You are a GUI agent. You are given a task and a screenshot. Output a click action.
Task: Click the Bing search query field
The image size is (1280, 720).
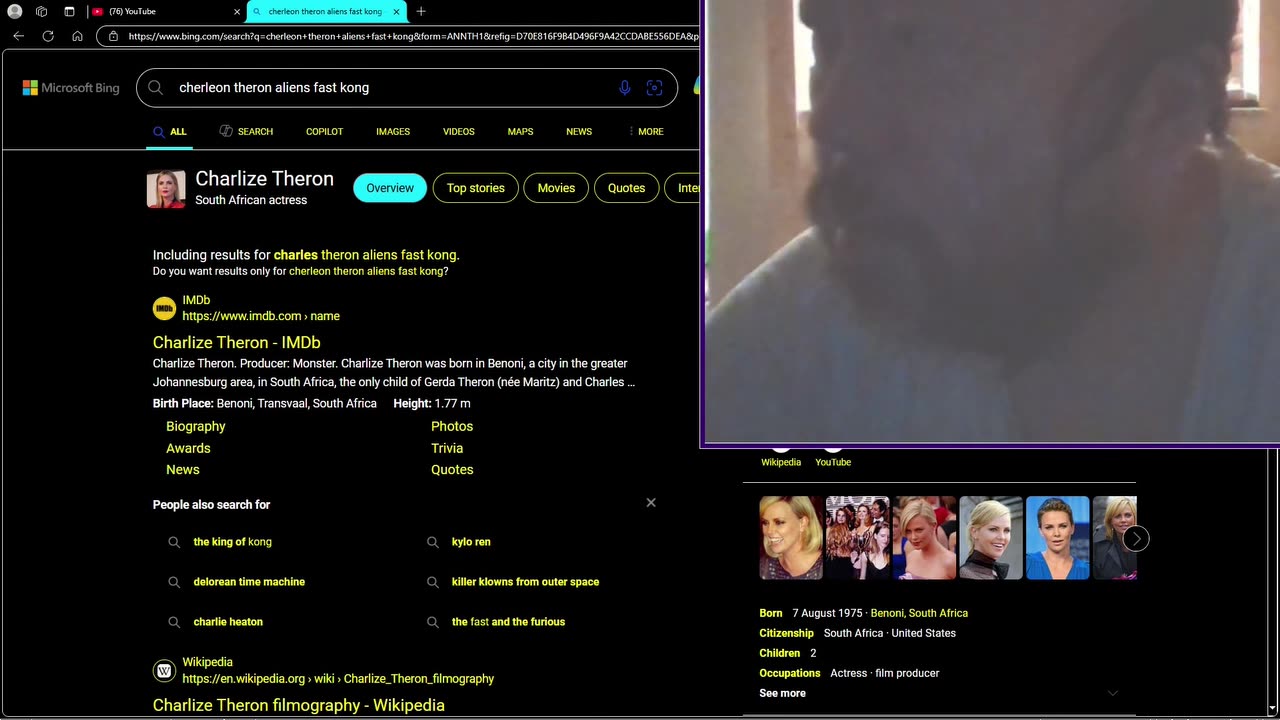390,88
